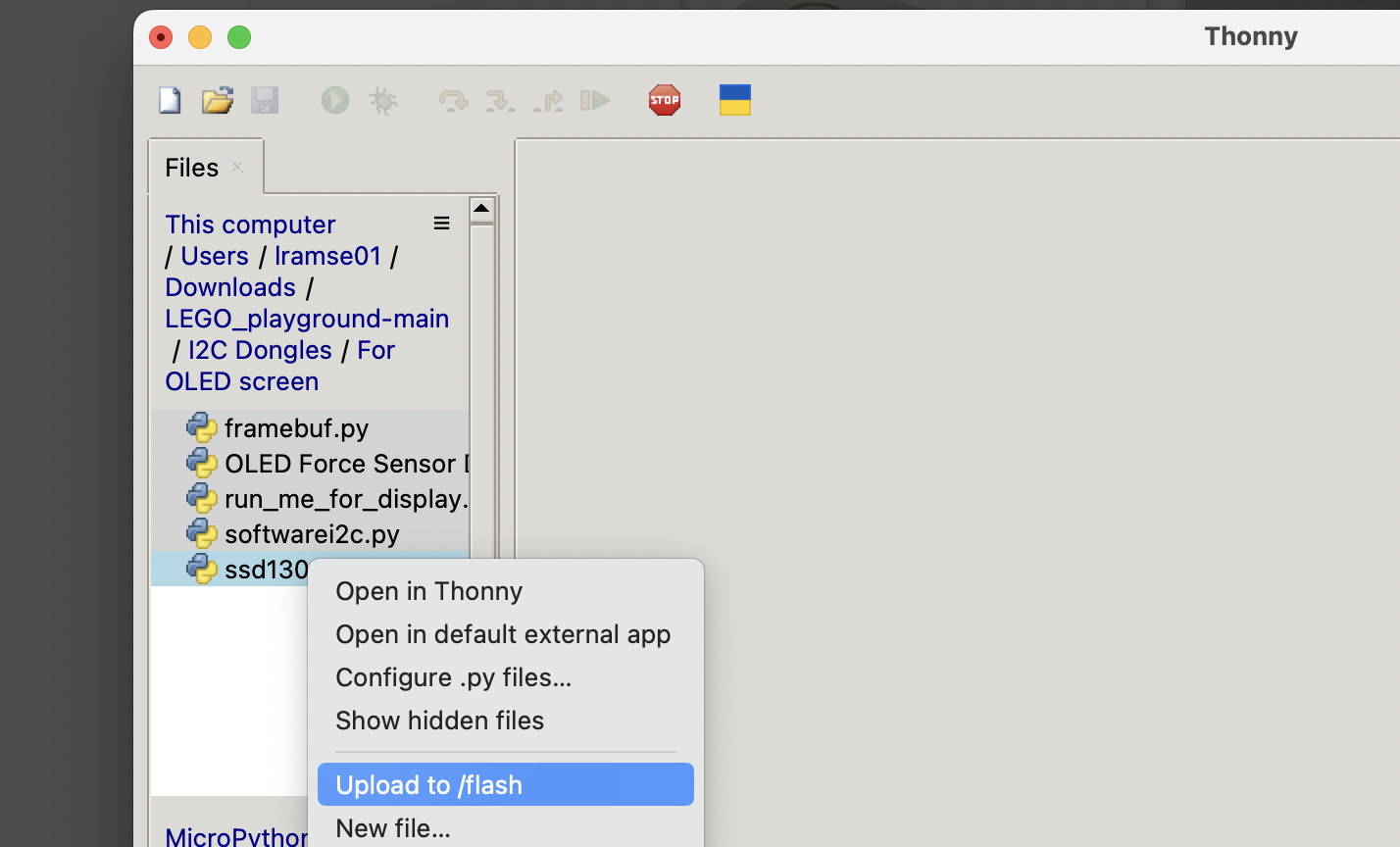Click the files list scroll-up arrow
The width and height of the screenshot is (1400, 847).
point(481,209)
